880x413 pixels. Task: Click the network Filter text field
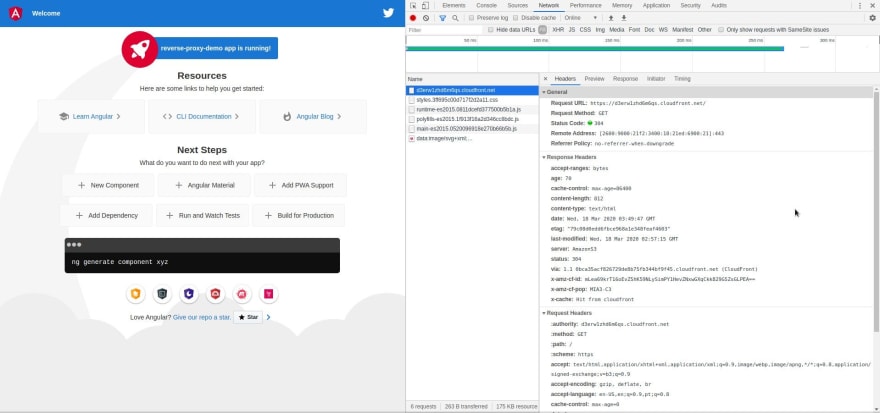point(444,30)
